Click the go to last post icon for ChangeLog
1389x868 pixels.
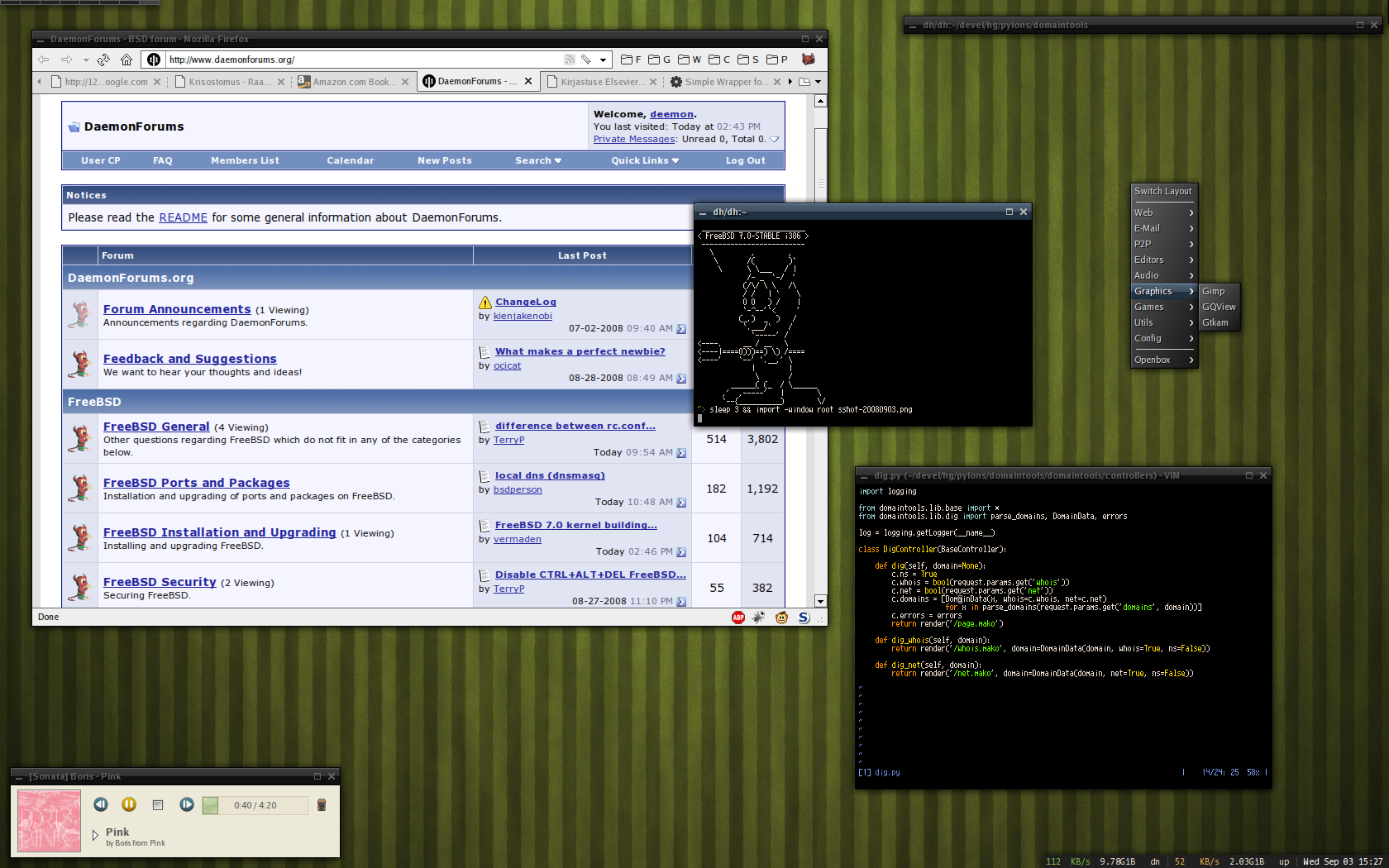[681, 329]
